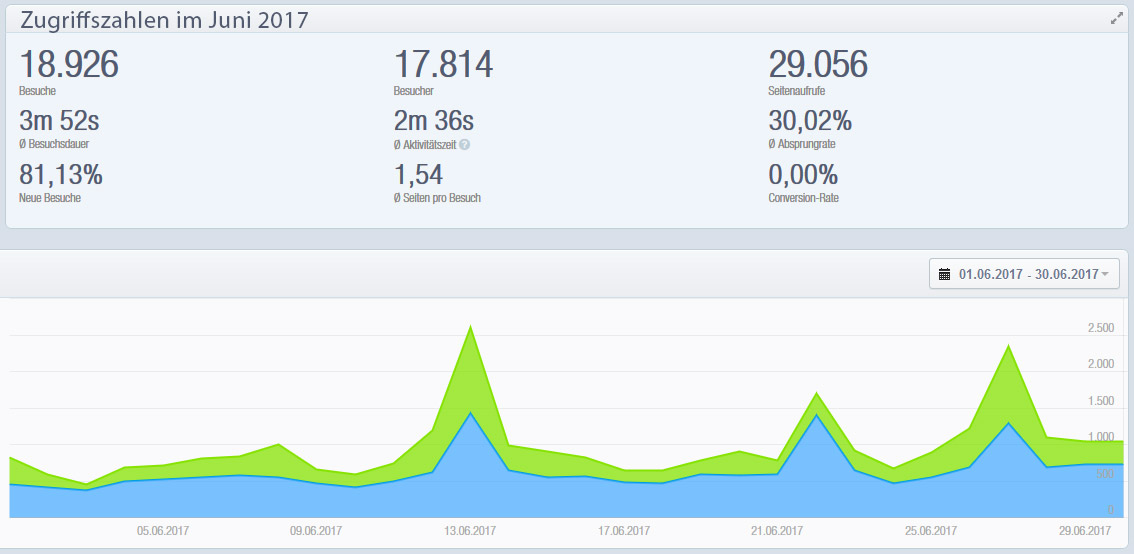Select the 1,54 Seiten pro Besuch metric
This screenshot has height=554, width=1134.
point(418,175)
